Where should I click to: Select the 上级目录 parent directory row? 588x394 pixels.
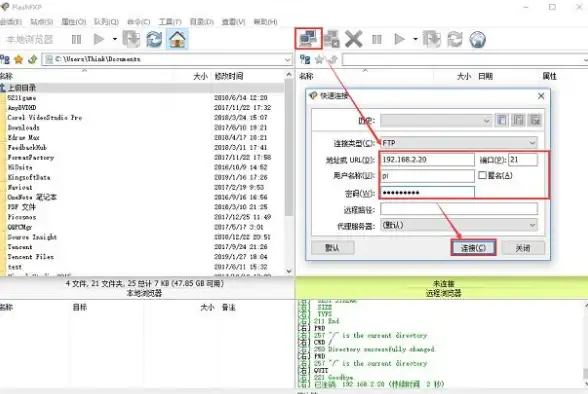pos(142,88)
